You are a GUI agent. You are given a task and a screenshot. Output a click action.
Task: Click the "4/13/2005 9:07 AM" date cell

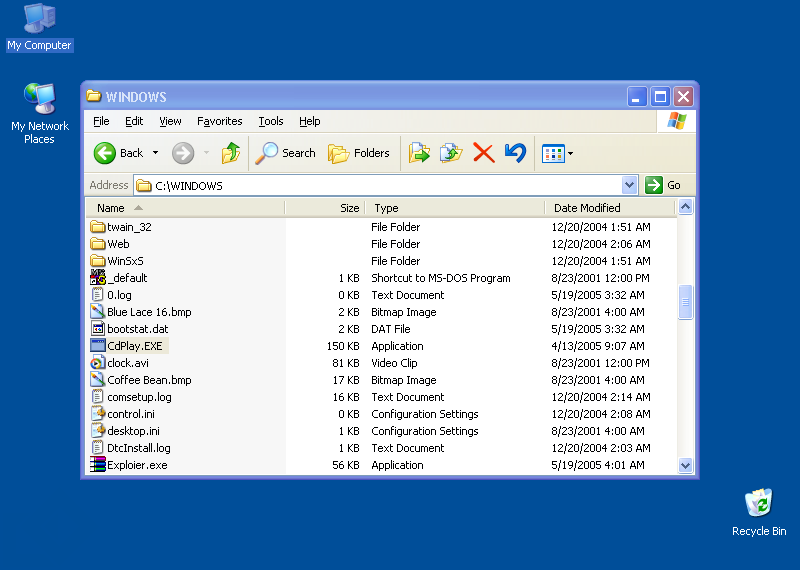597,346
